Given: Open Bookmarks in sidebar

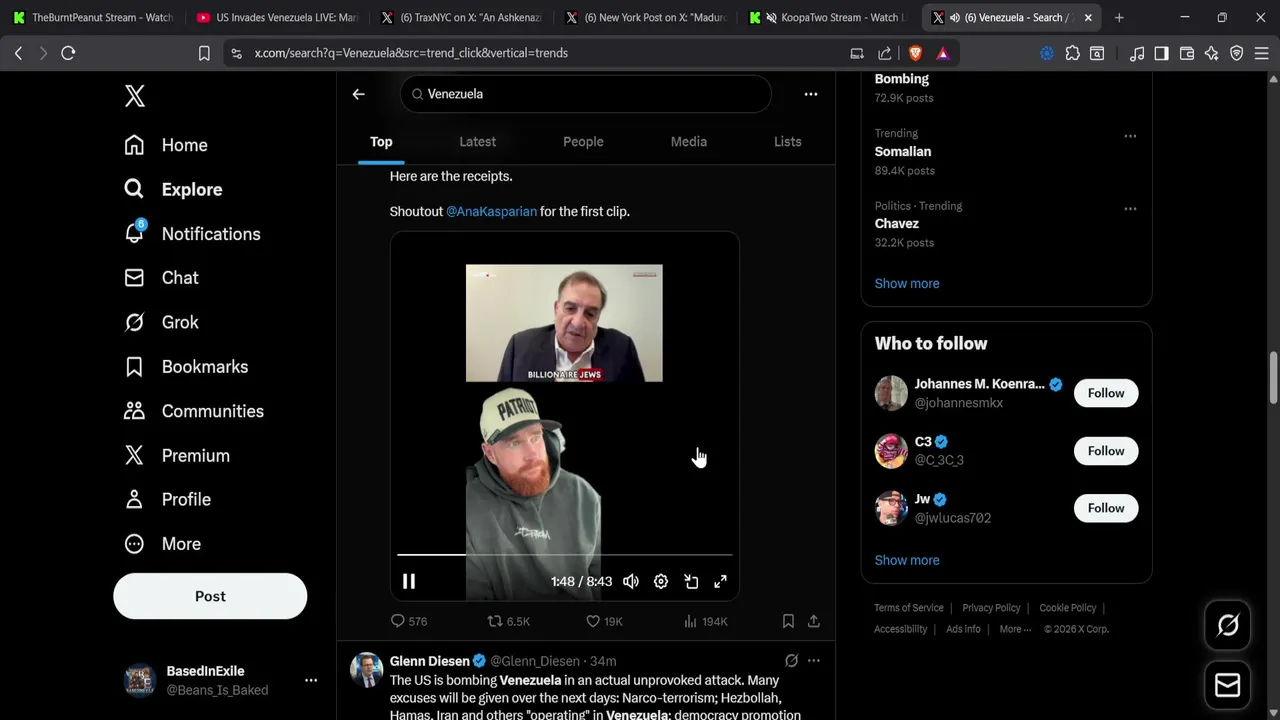Looking at the screenshot, I should click(186, 367).
